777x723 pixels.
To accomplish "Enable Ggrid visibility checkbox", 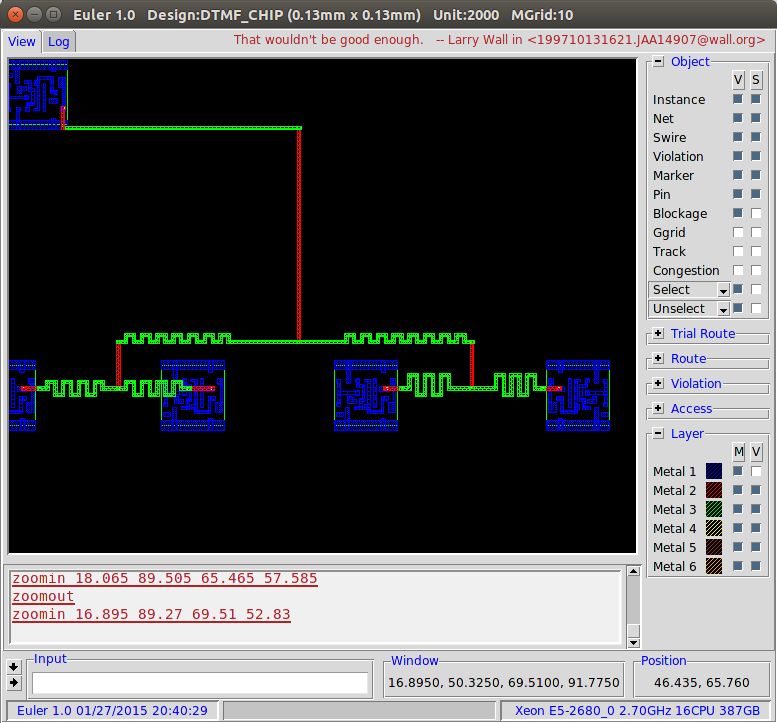I will [x=738, y=232].
